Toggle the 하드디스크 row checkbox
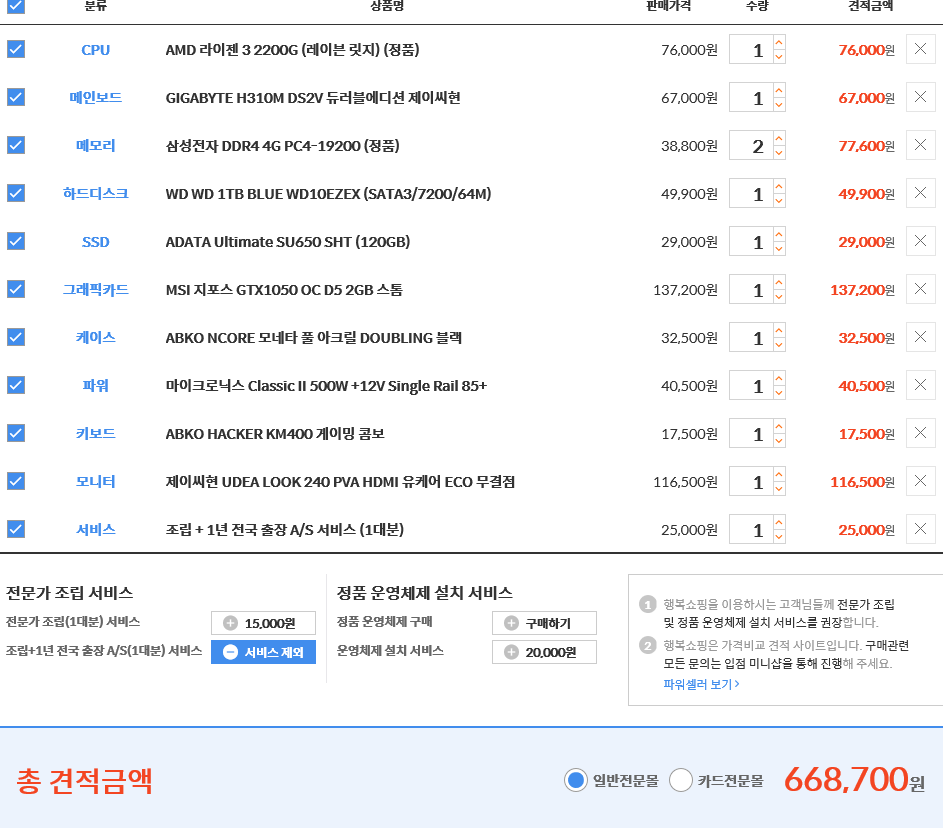 16,194
